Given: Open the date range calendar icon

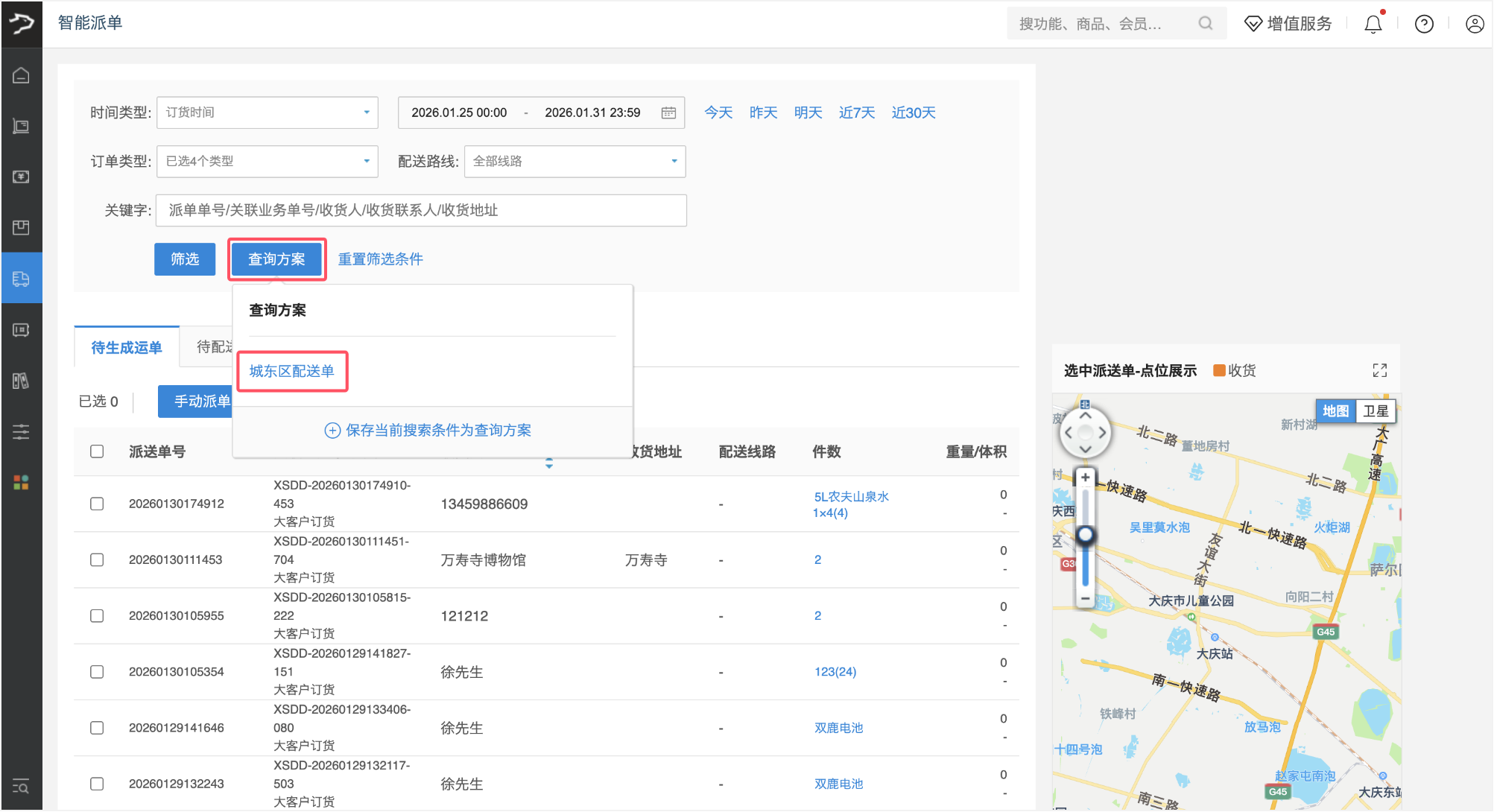Looking at the screenshot, I should (x=668, y=112).
